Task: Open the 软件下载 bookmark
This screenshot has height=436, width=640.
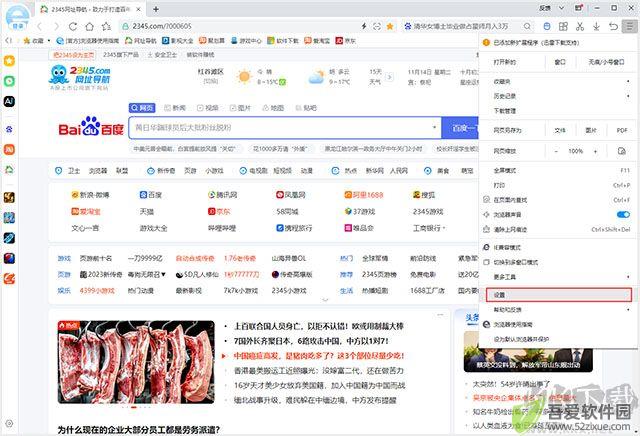Action: (283, 40)
